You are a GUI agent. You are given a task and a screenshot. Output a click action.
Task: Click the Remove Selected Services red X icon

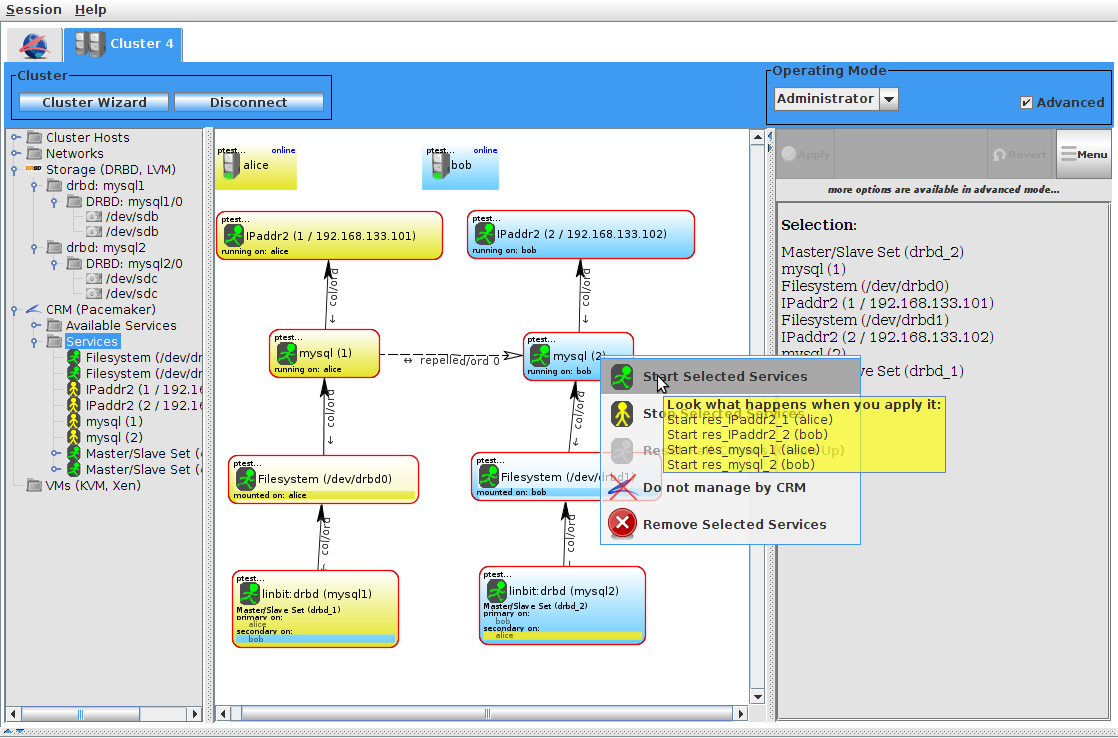click(x=621, y=523)
